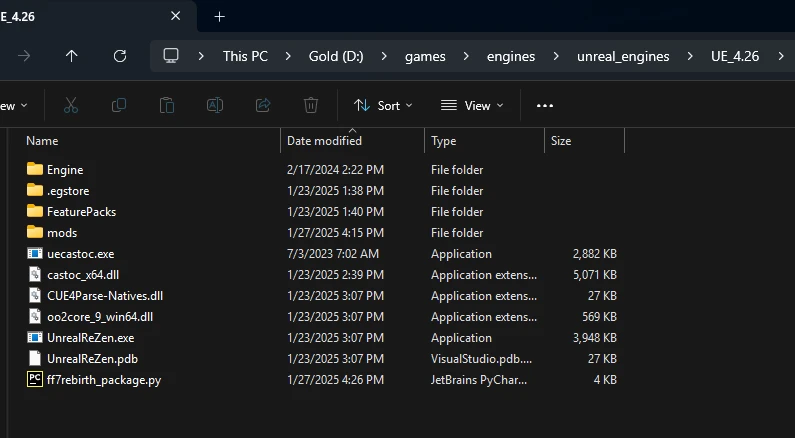
Task: Click the JetBrains PyChar... type cell
Action: 479,380
